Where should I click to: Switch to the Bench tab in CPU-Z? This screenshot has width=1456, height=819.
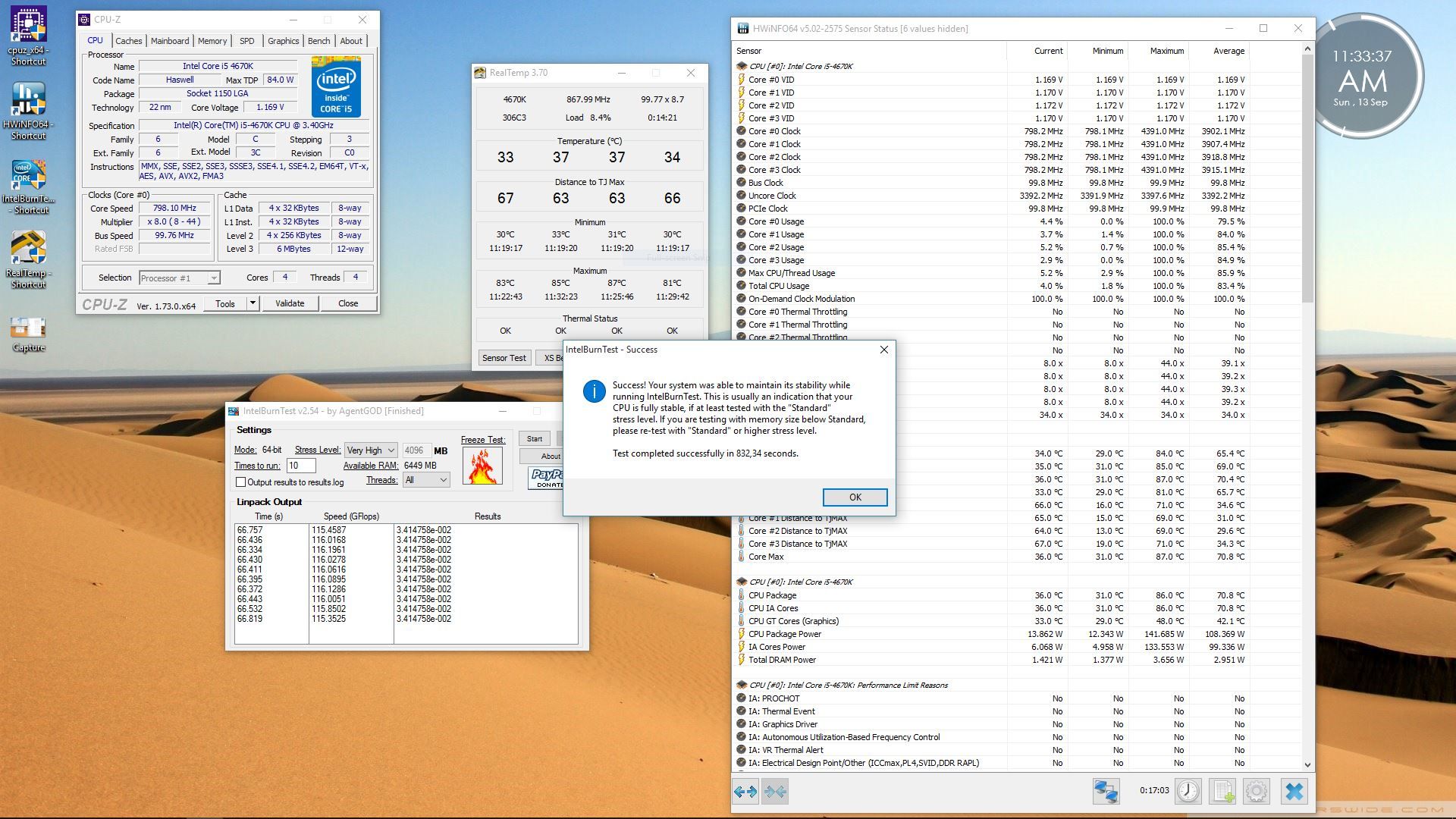319,41
